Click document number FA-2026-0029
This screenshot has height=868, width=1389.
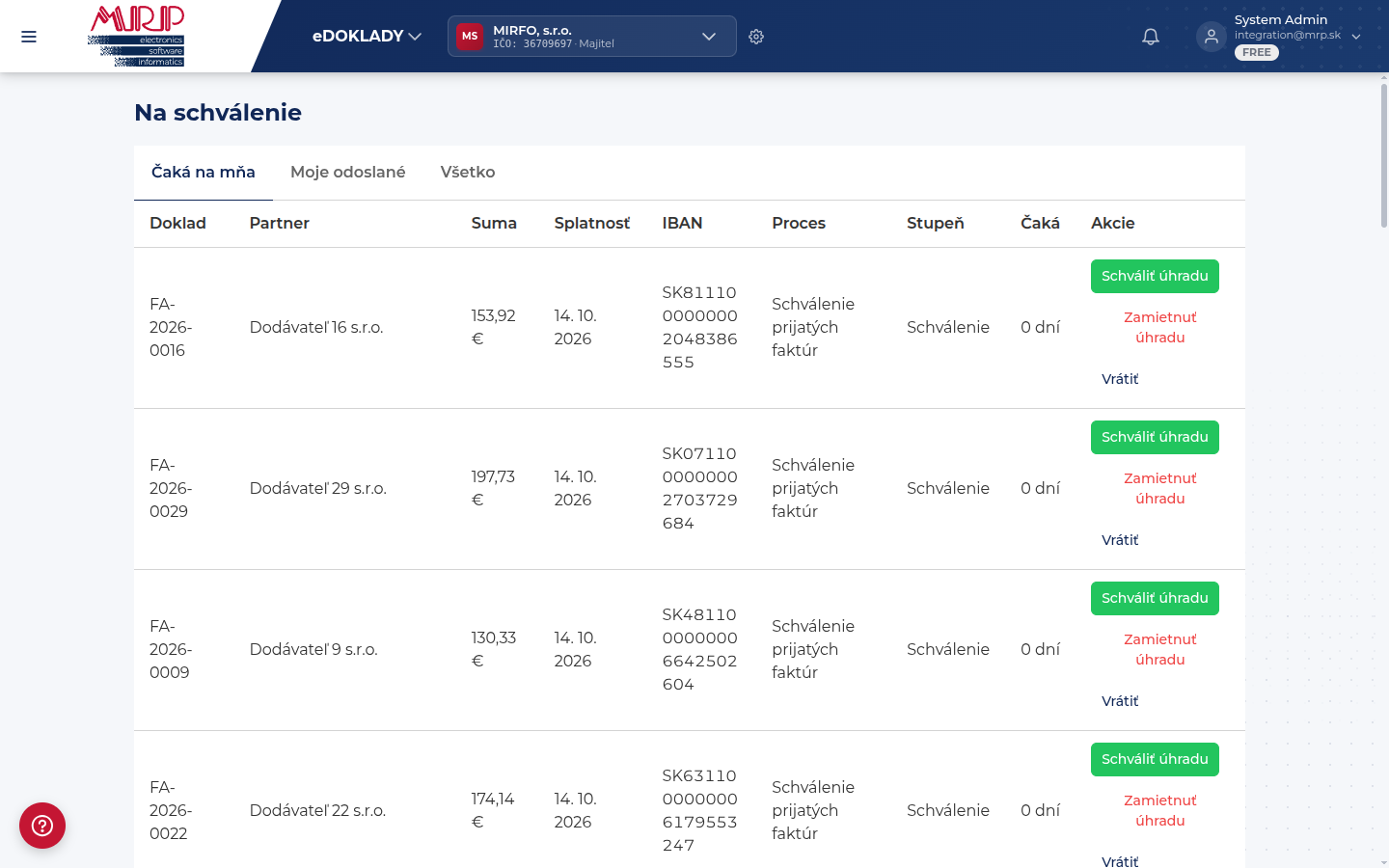point(171,488)
